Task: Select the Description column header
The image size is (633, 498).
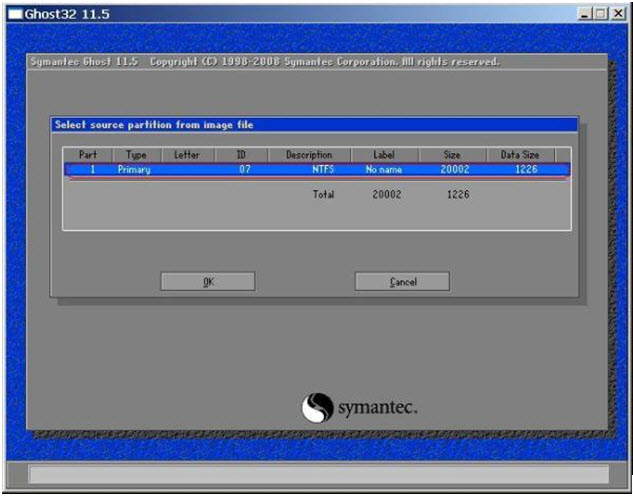Action: [308, 155]
